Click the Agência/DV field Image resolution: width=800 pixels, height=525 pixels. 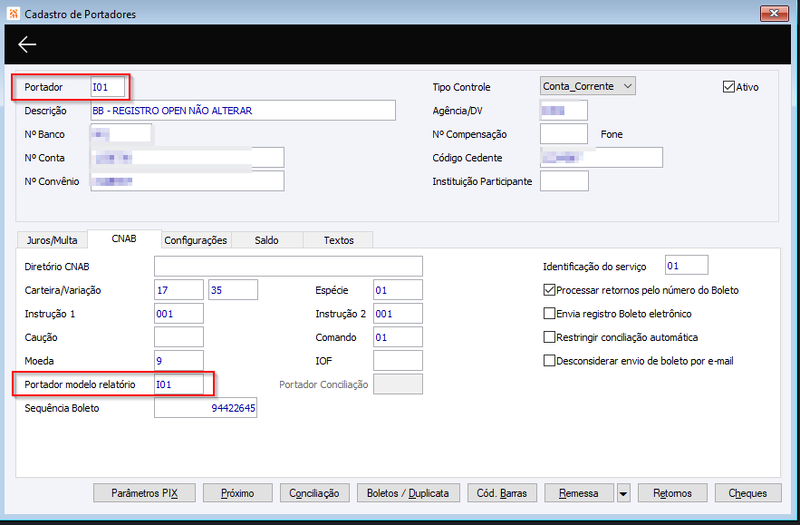click(x=564, y=110)
